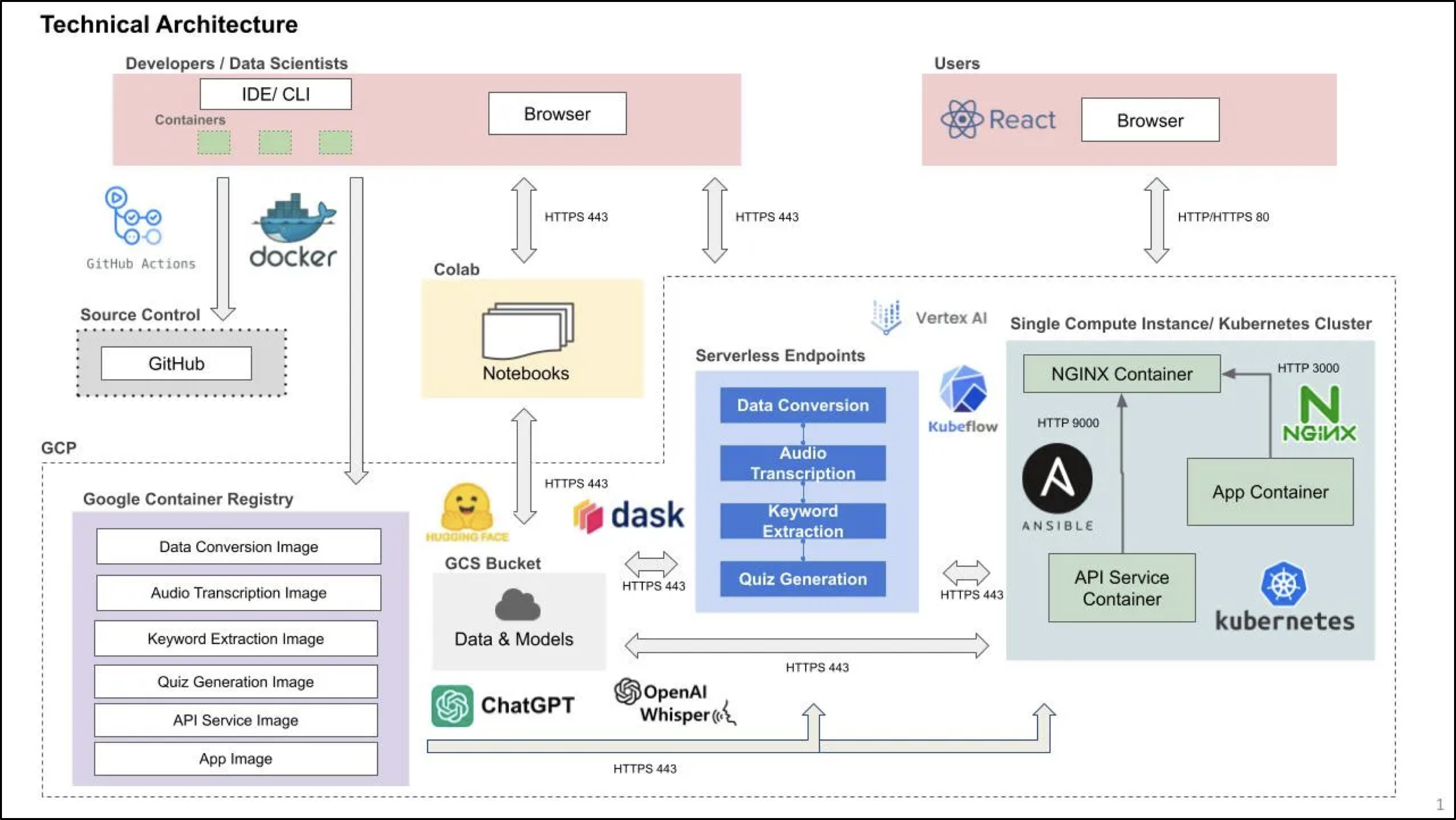Select the Users Browser box
The image size is (1456, 820).
[1150, 120]
